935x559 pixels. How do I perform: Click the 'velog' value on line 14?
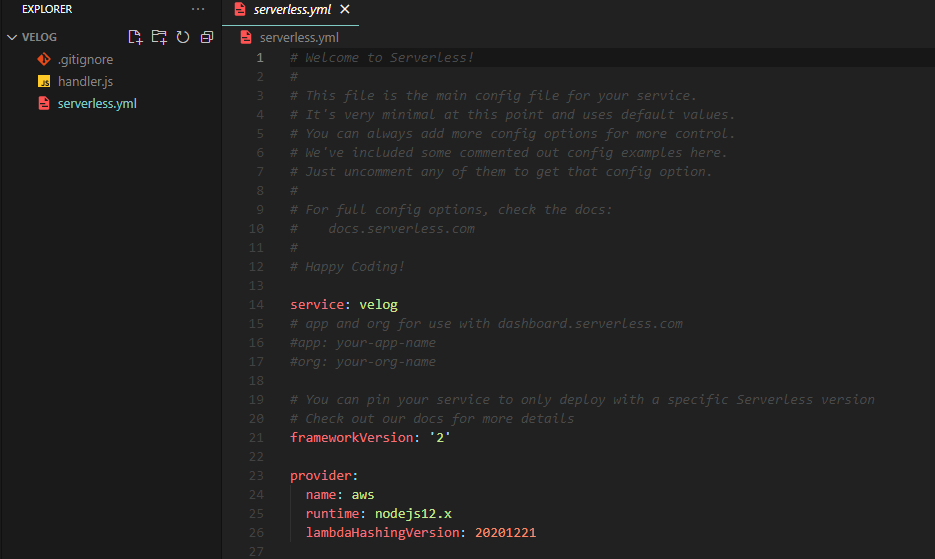pos(379,304)
